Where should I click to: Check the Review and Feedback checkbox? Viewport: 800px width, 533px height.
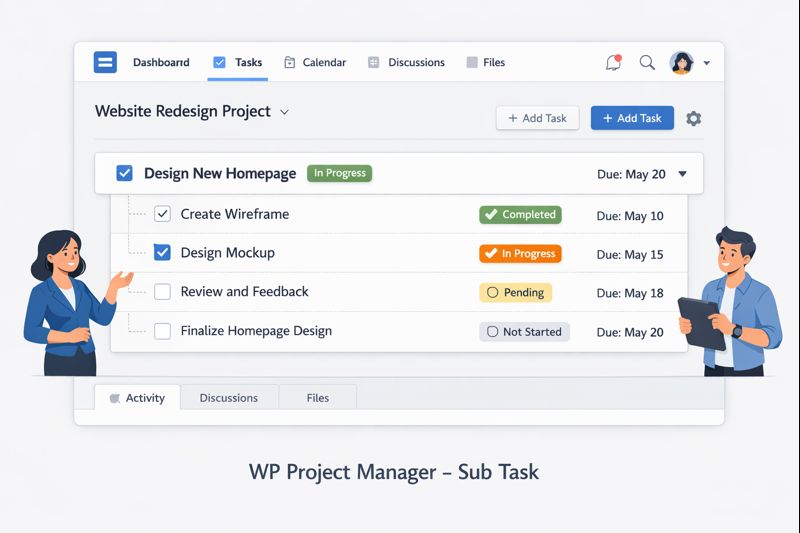(x=162, y=292)
